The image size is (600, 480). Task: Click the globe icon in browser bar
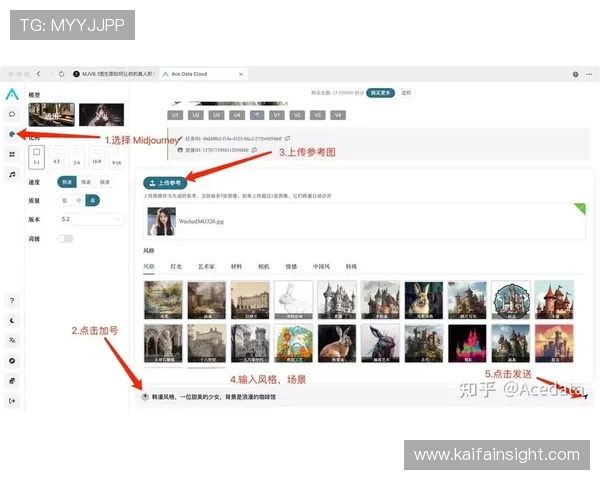coord(576,74)
